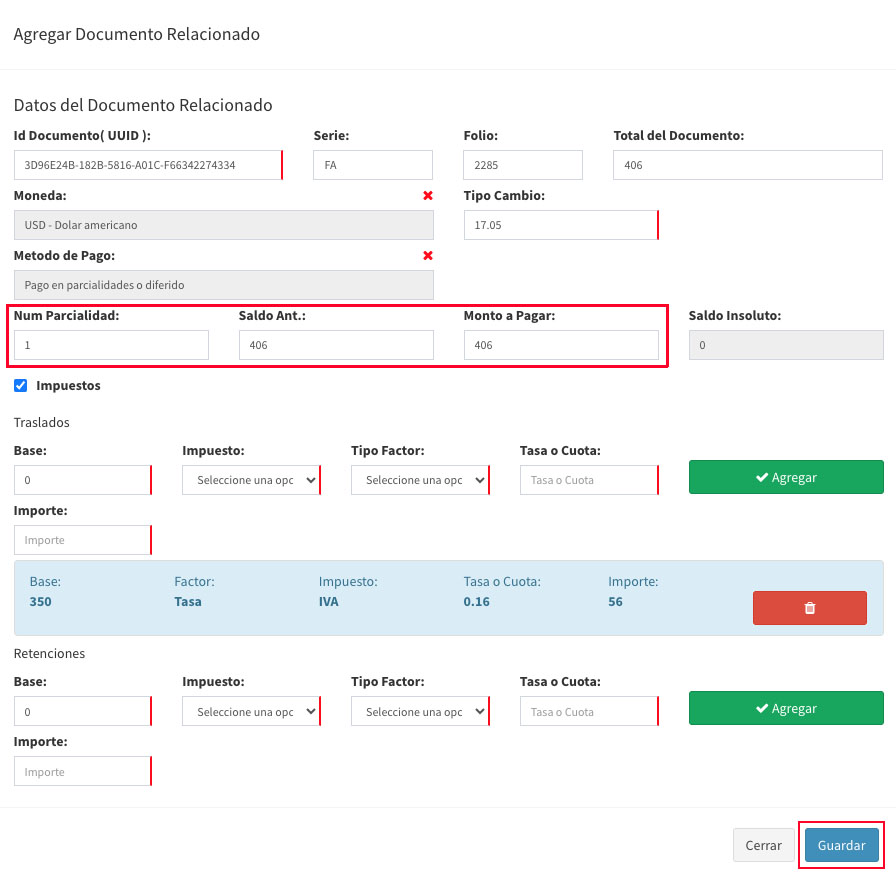This screenshot has height=878, width=896.
Task: Open Traslados Tipo Factor dropdown
Action: [x=420, y=480]
